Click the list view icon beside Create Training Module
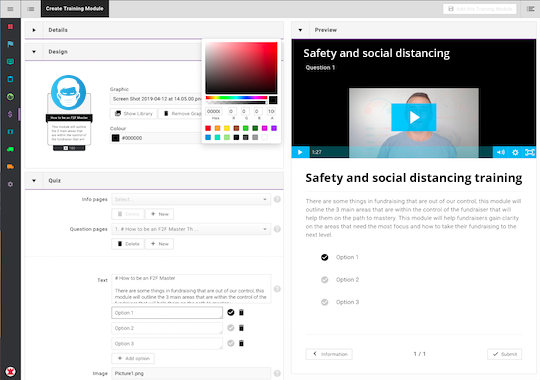540x380 pixels. [31, 9]
